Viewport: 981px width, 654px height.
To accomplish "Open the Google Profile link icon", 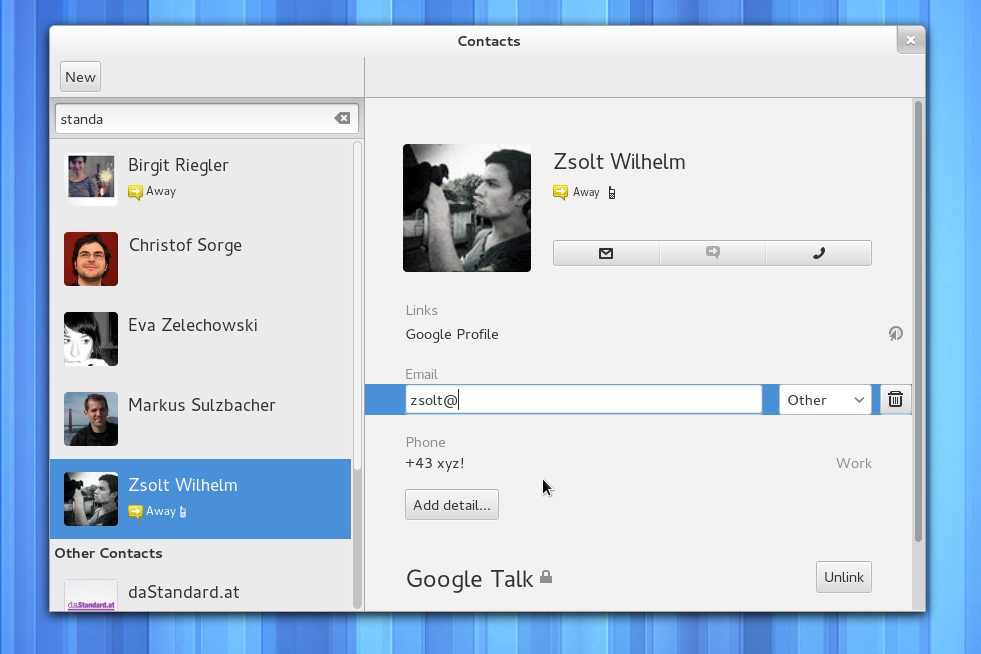I will 895,334.
